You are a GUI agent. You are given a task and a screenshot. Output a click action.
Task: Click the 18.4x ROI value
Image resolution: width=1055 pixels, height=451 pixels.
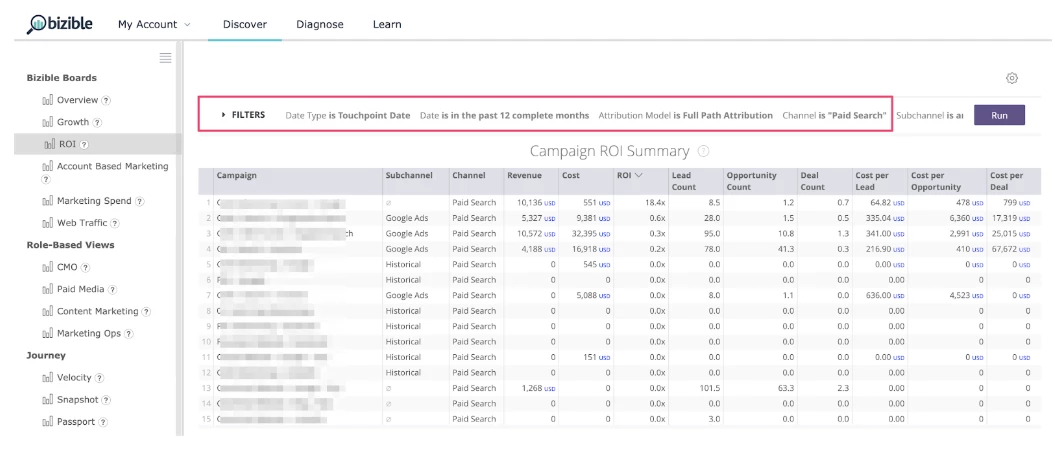(656, 203)
